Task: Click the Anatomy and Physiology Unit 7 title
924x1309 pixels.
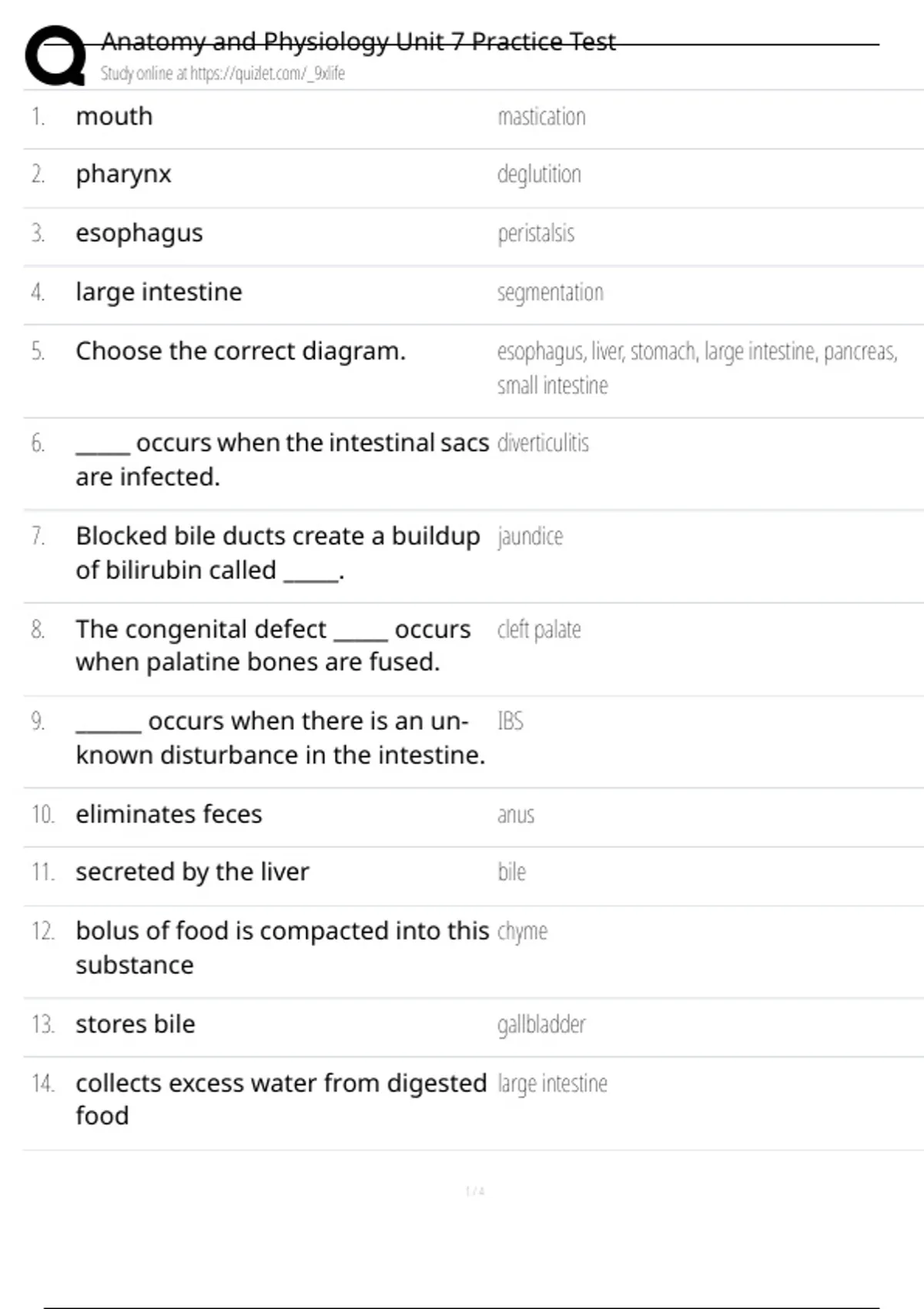Action: (358, 42)
